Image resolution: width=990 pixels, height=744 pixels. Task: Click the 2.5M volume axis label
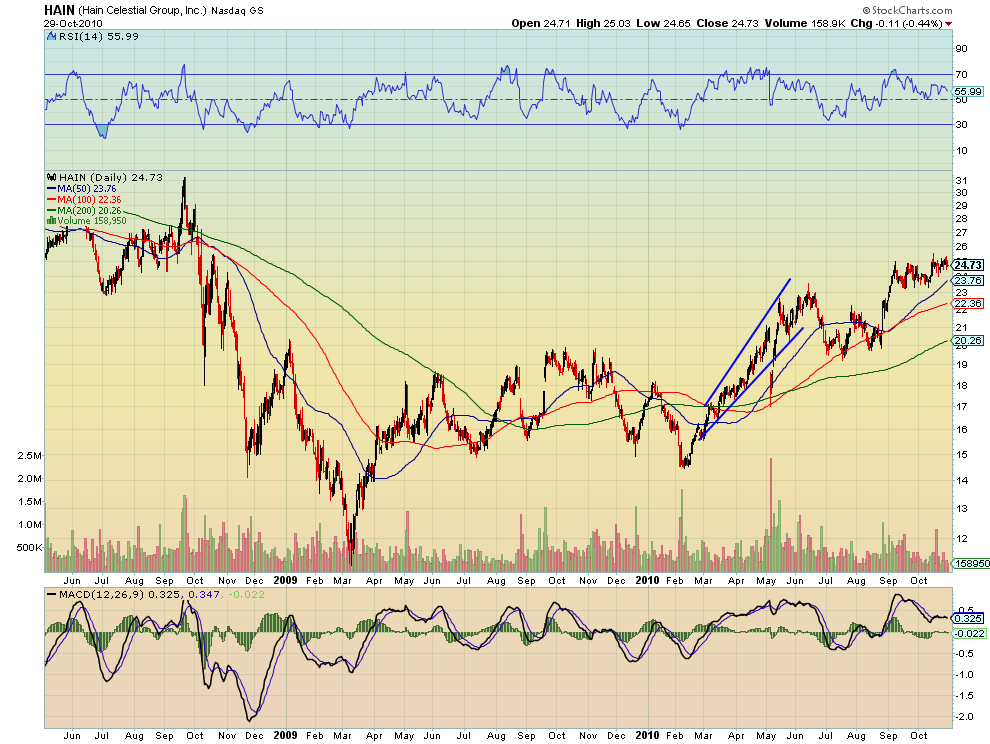[30, 456]
